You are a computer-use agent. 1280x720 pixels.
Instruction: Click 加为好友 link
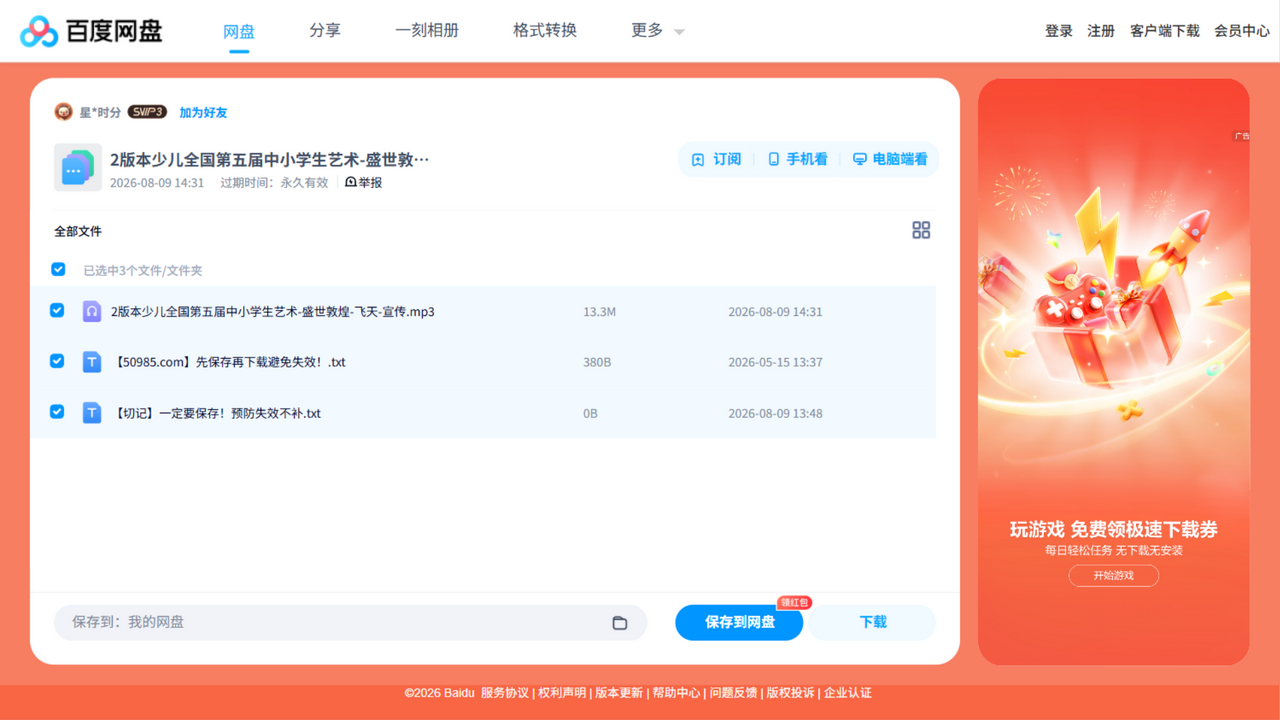click(x=203, y=112)
